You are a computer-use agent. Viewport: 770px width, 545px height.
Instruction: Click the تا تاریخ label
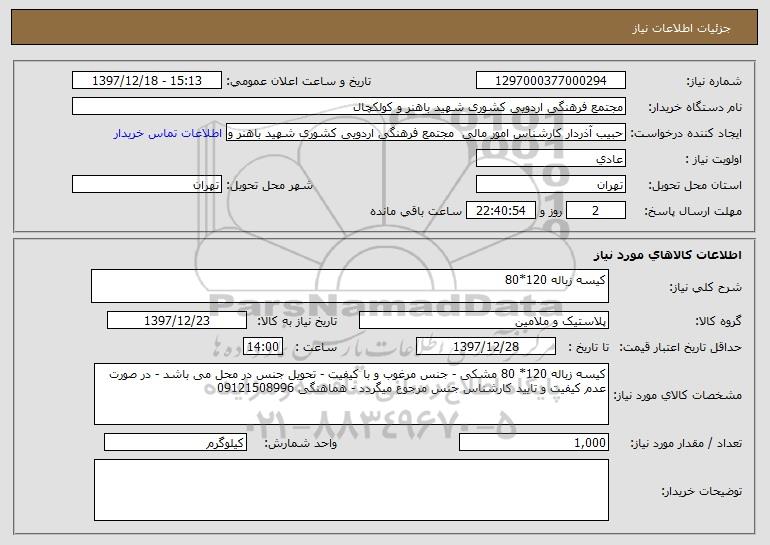click(589, 348)
